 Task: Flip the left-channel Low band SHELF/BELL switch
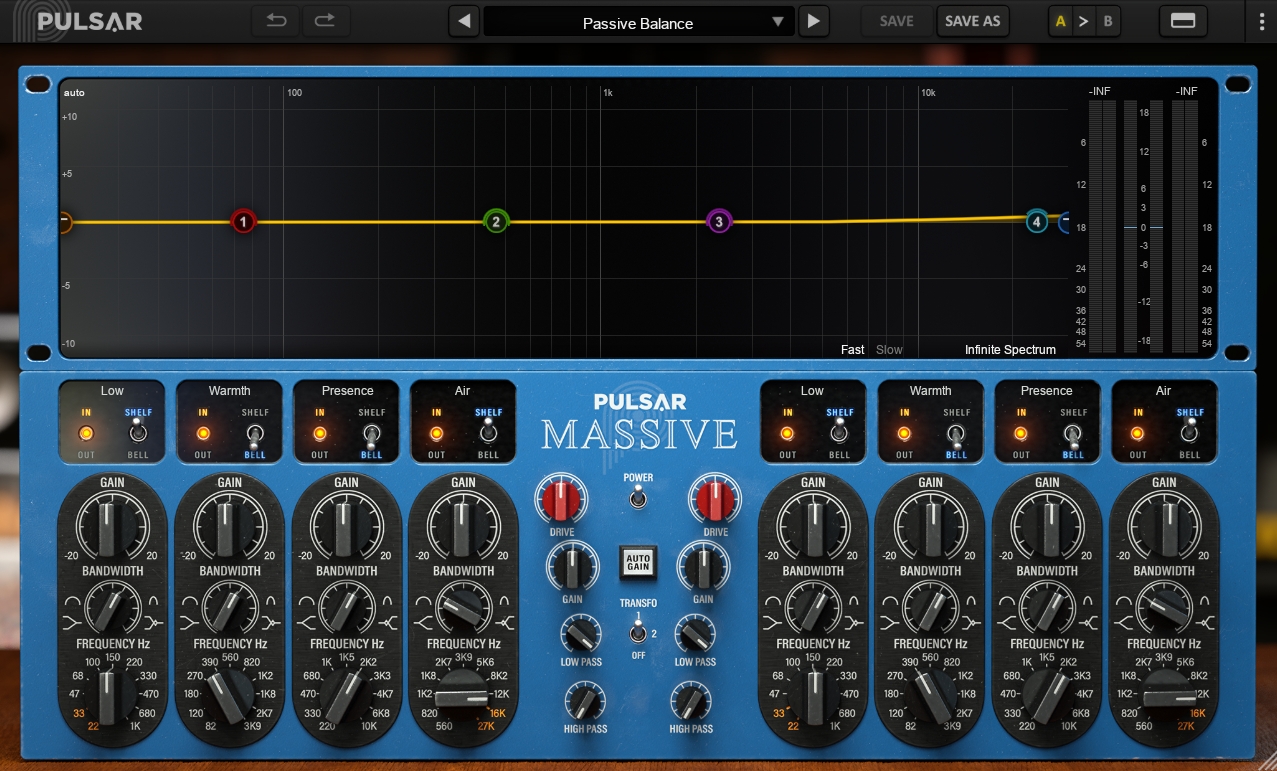[x=138, y=433]
